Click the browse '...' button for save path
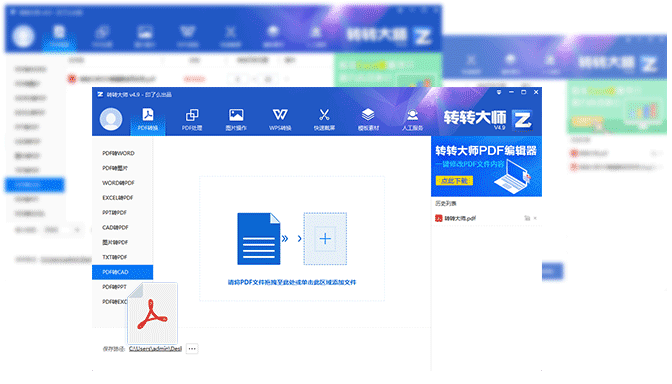Image resolution: width=672 pixels, height=384 pixels. tap(192, 349)
